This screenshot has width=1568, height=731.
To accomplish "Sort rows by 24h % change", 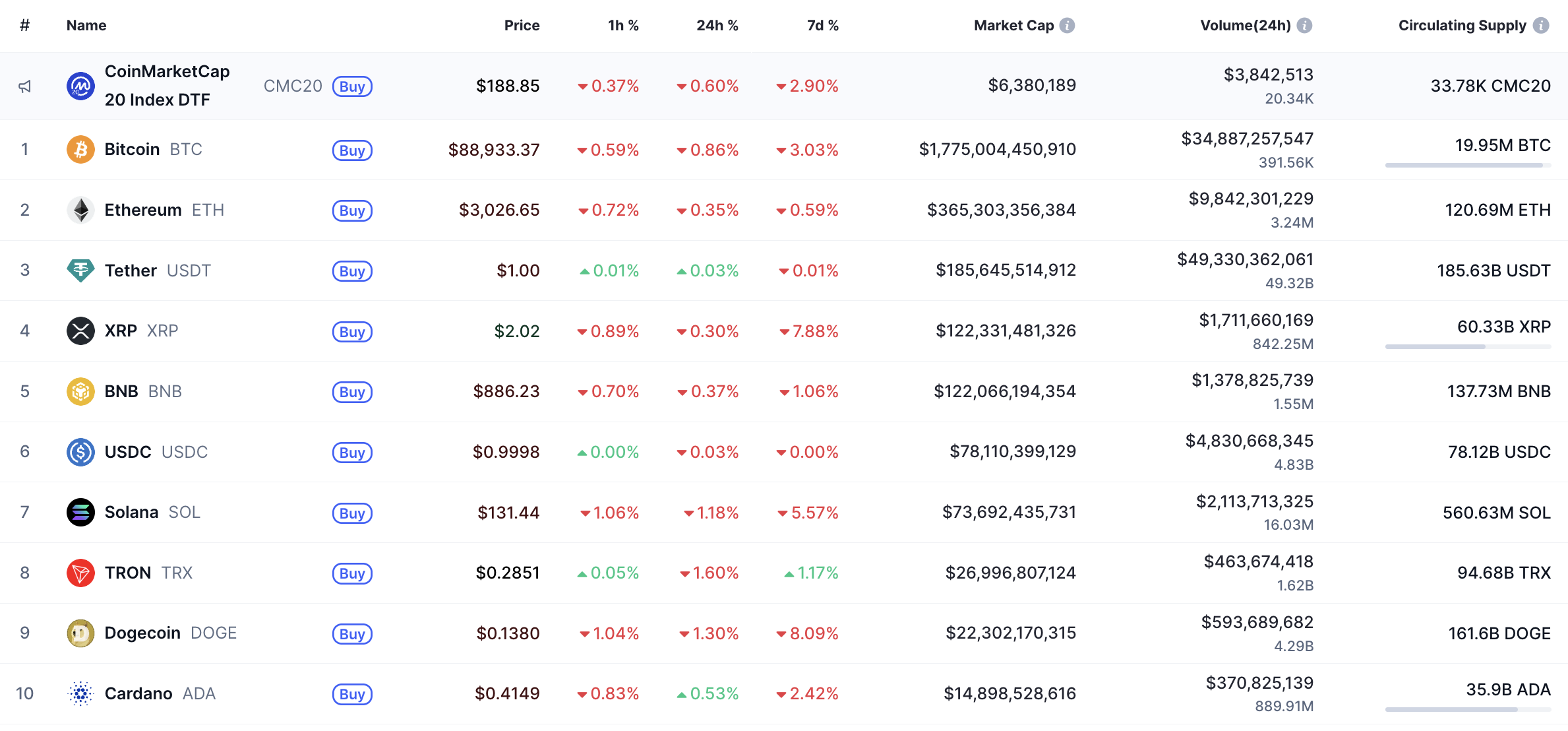I will (717, 25).
